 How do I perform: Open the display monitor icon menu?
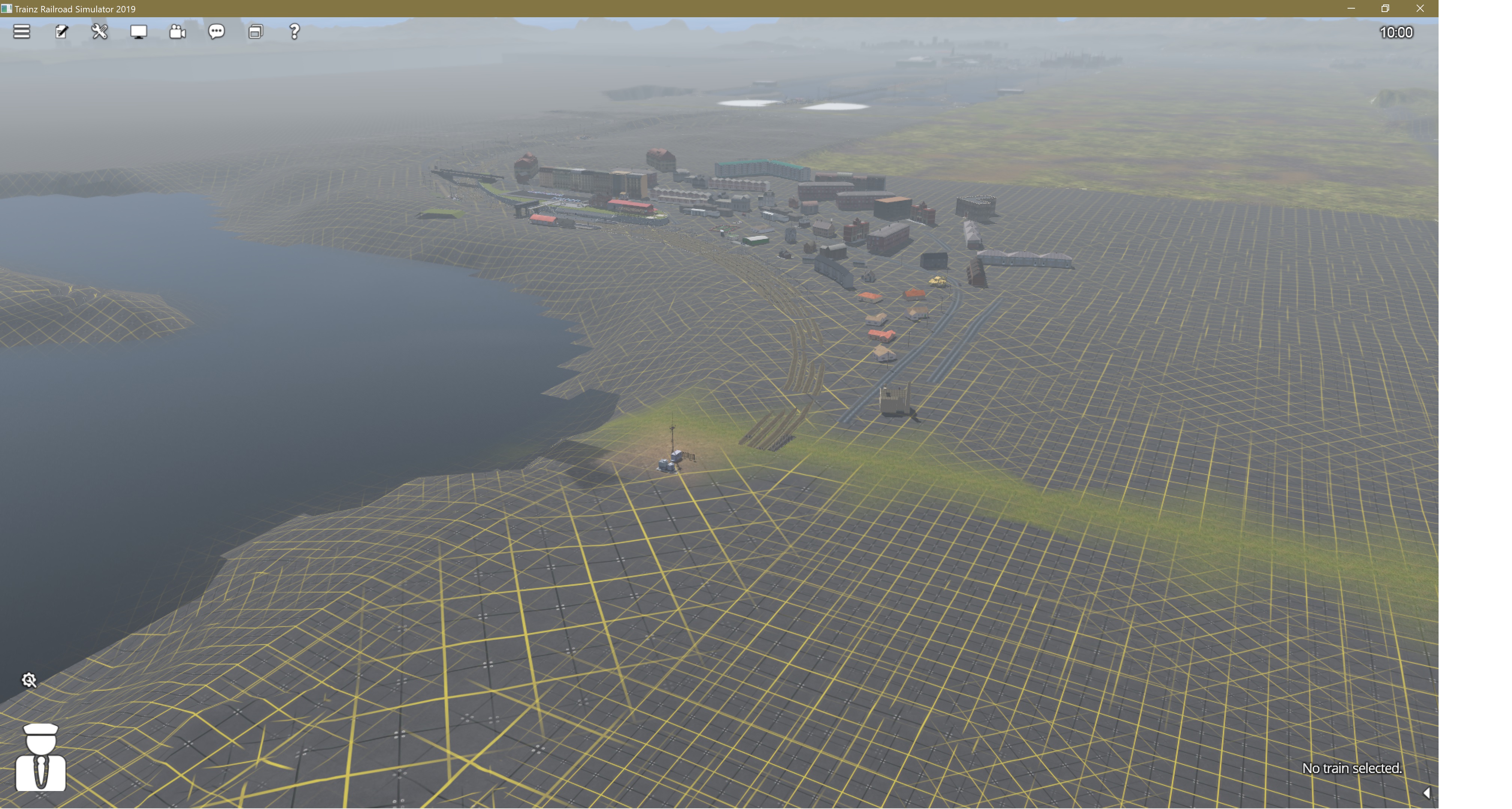(x=139, y=32)
